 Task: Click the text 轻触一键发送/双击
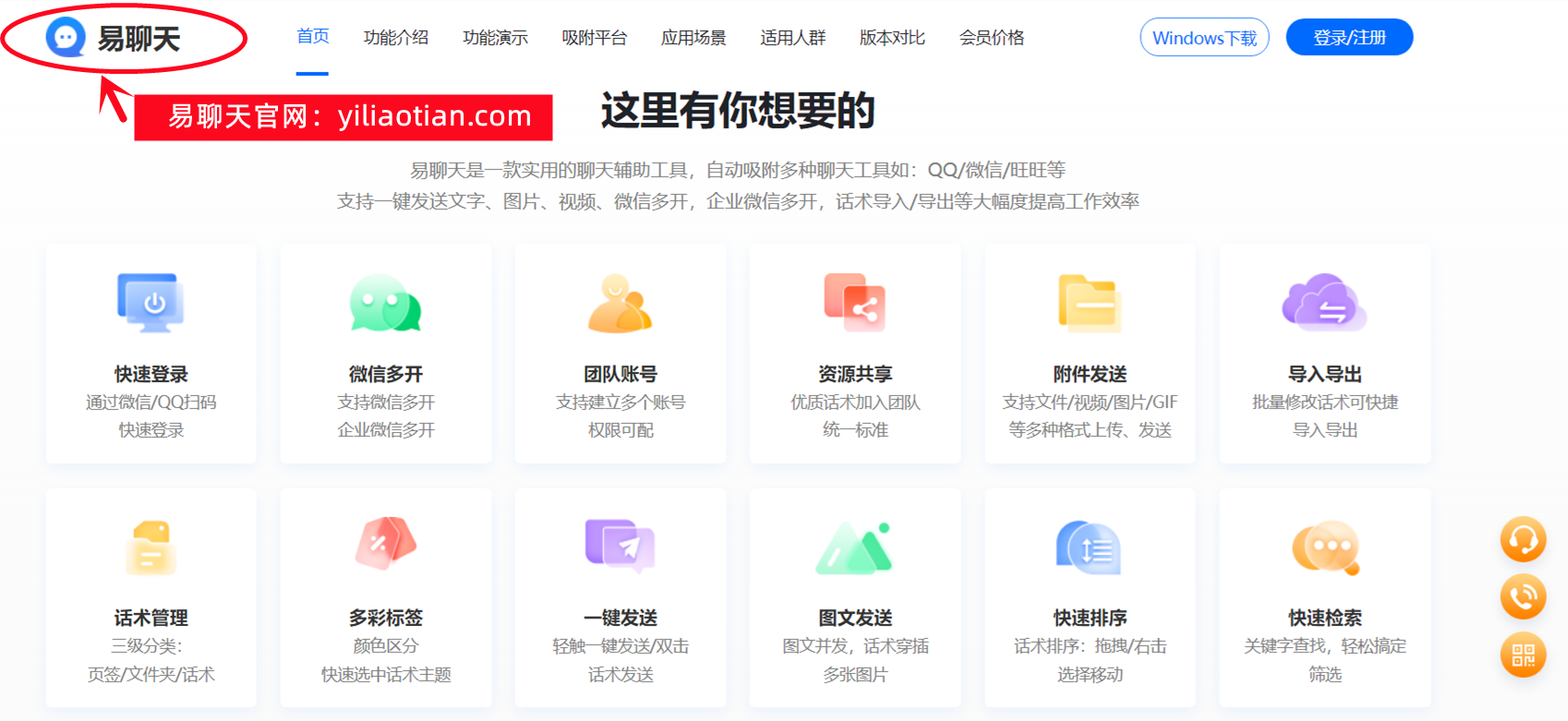621,646
